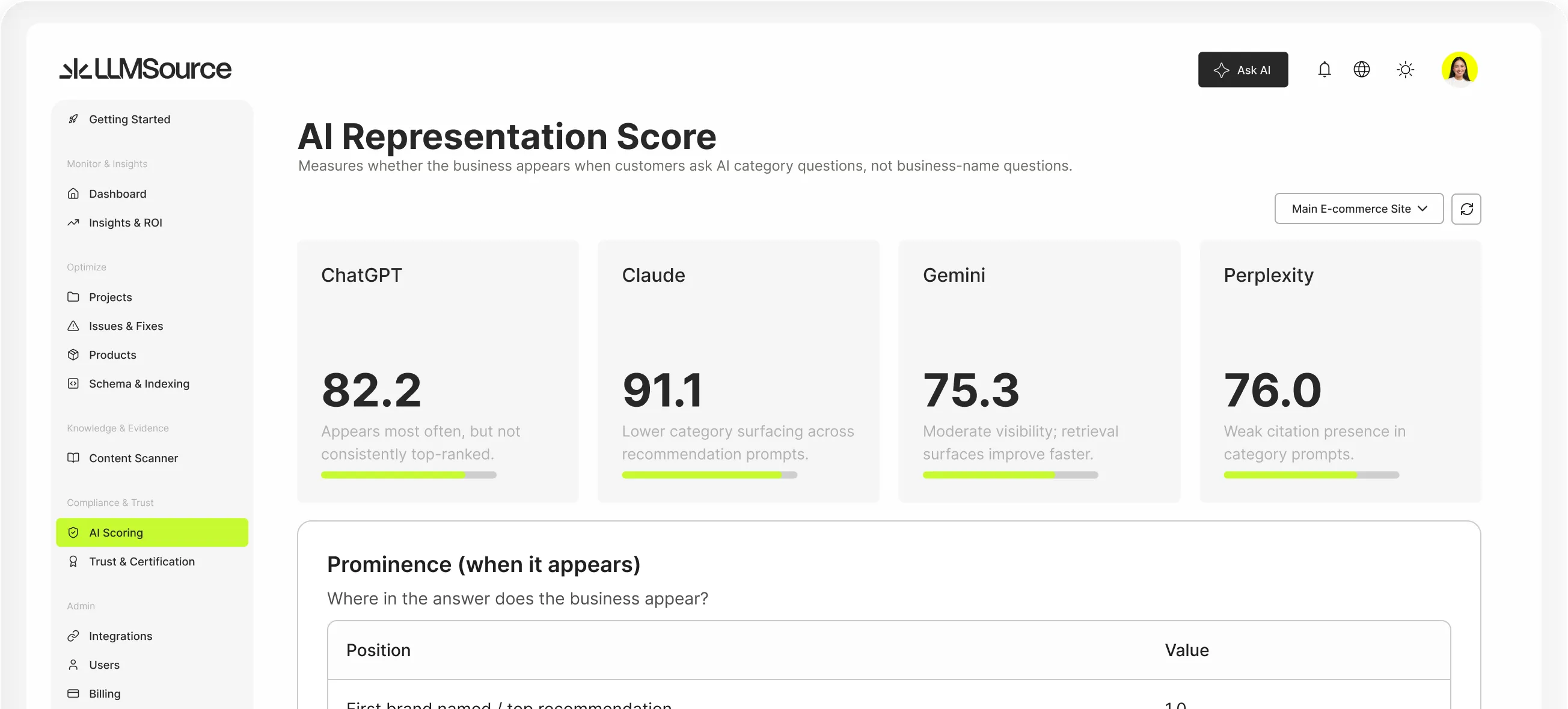Screen dimensions: 1568x709
Task: Click the Perplexity card title
Action: tap(1269, 275)
